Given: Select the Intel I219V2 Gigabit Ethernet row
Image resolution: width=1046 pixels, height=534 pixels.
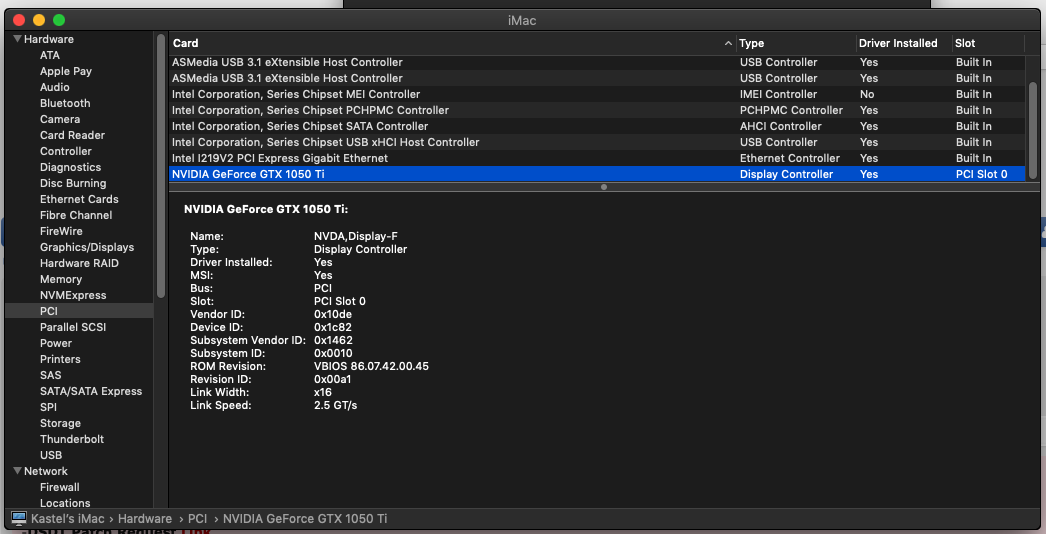Looking at the screenshot, I should 280,158.
